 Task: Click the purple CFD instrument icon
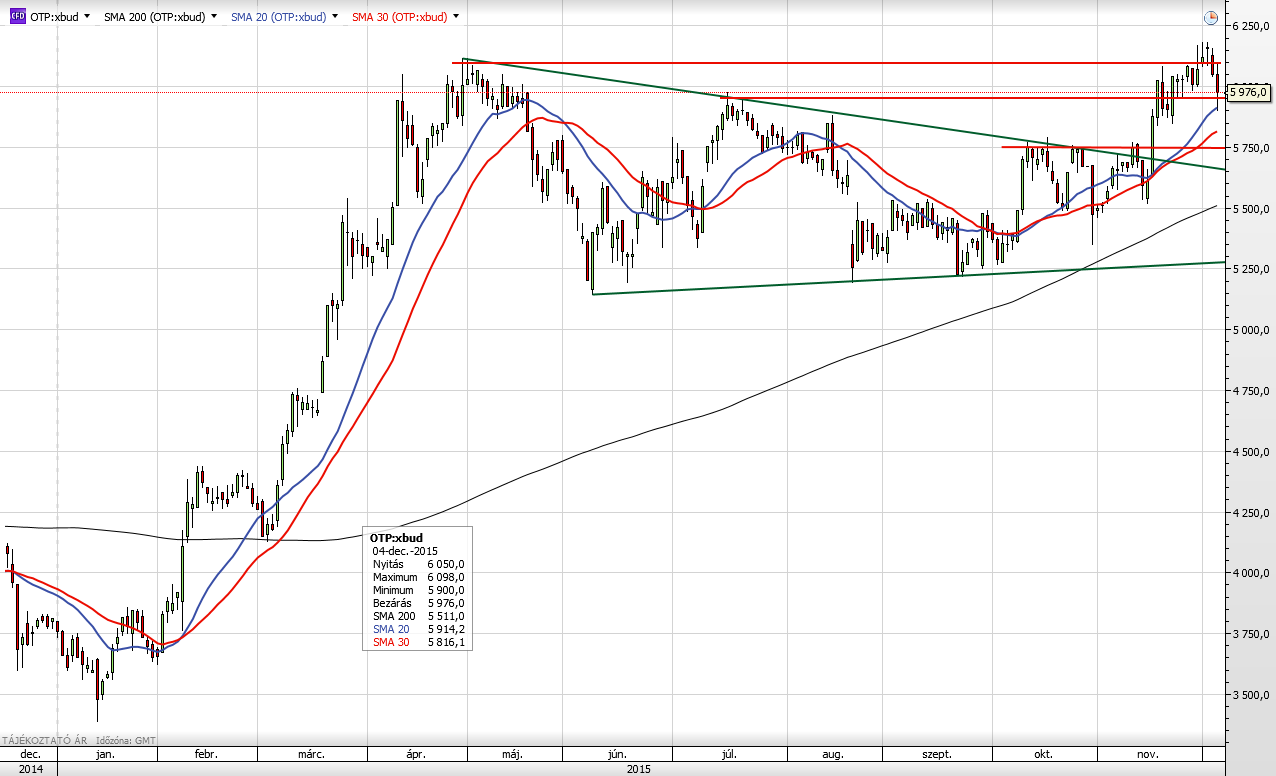point(17,17)
